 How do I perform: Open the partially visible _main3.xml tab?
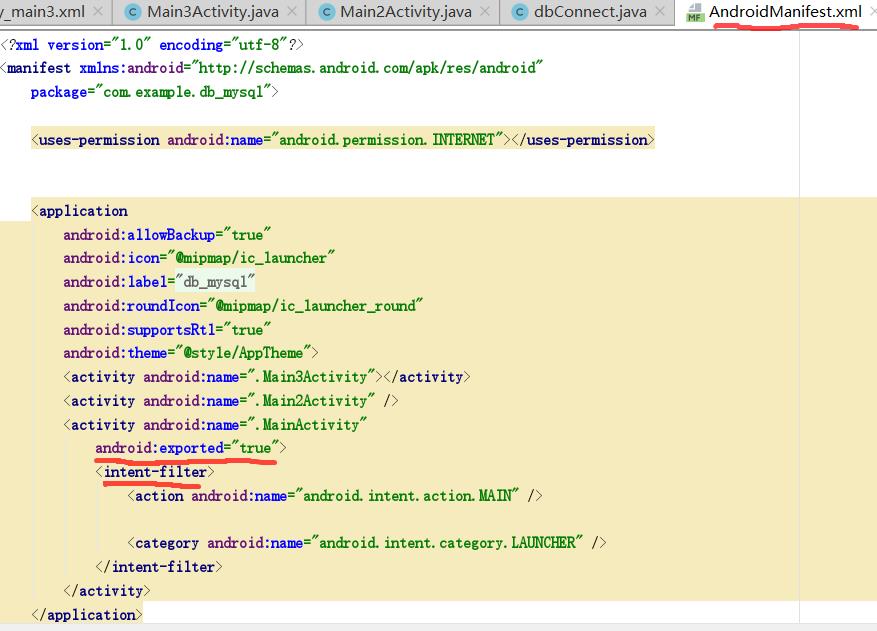tap(43, 12)
